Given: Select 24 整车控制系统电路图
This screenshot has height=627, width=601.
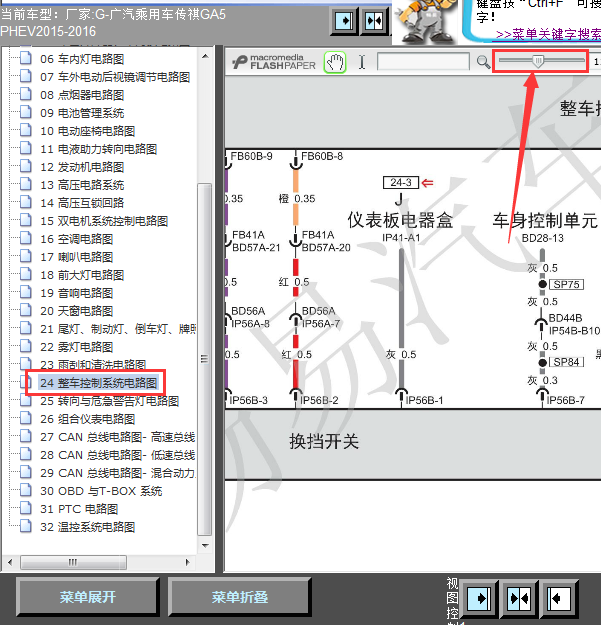Looking at the screenshot, I should point(98,383).
